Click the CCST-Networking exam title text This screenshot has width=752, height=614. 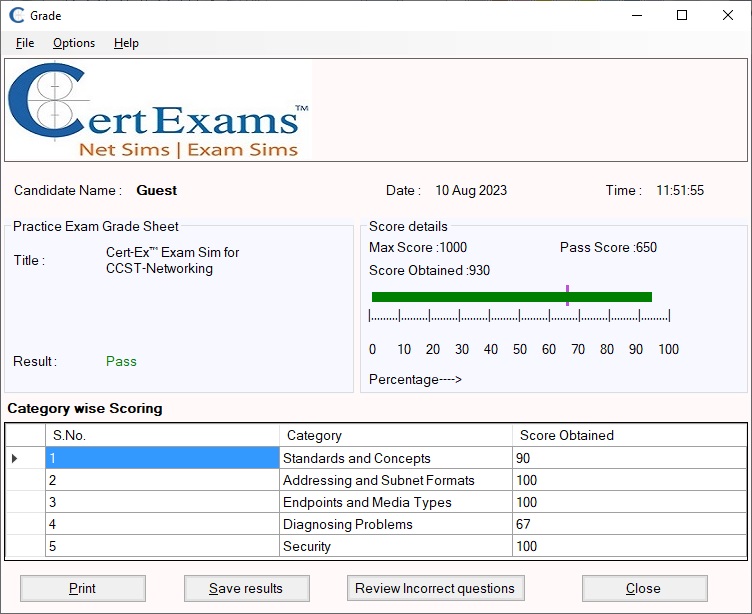click(173, 260)
